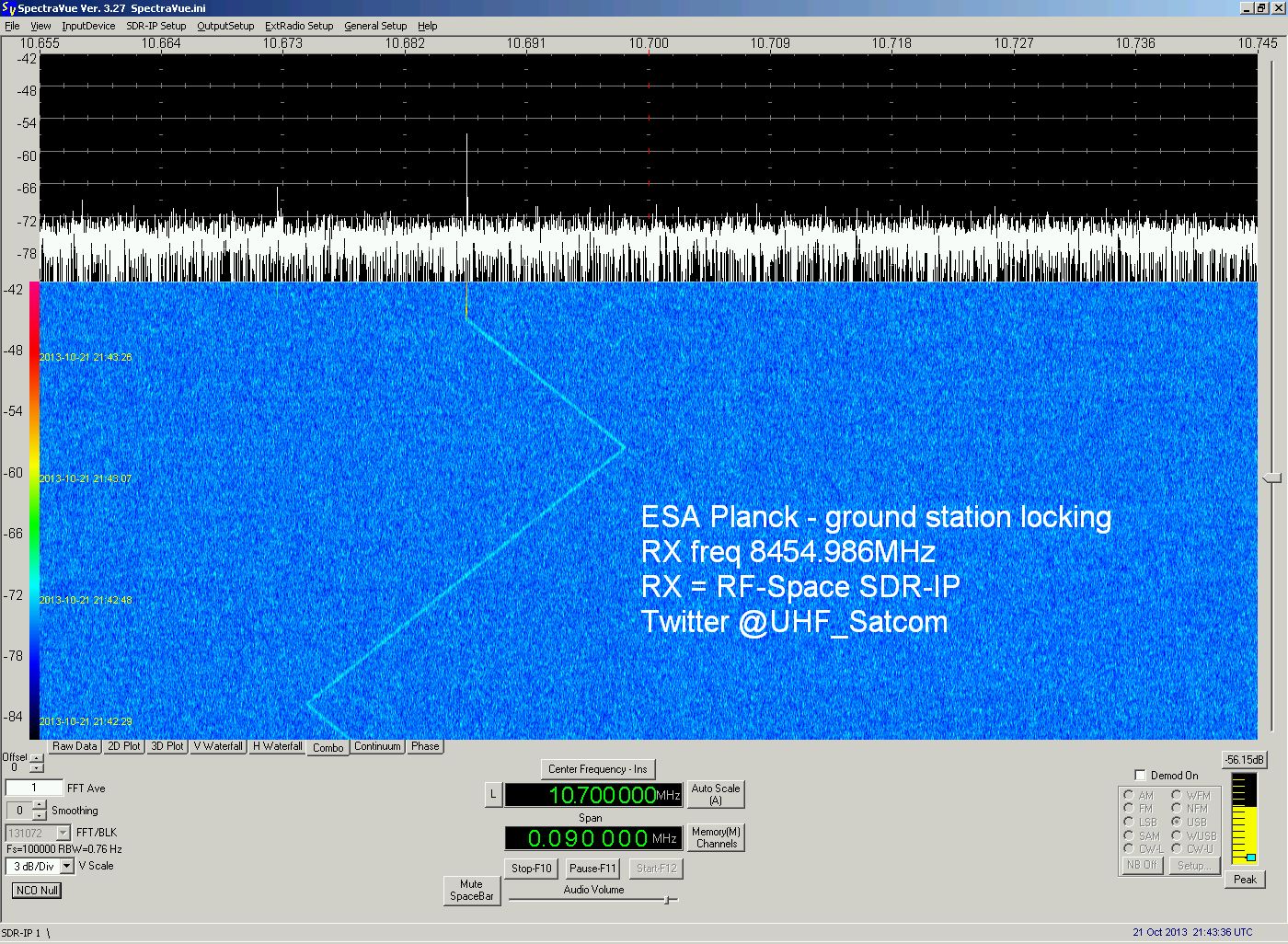The height and width of the screenshot is (944, 1288).
Task: Open the FFT/BLK size dropdown
Action: coord(63,833)
